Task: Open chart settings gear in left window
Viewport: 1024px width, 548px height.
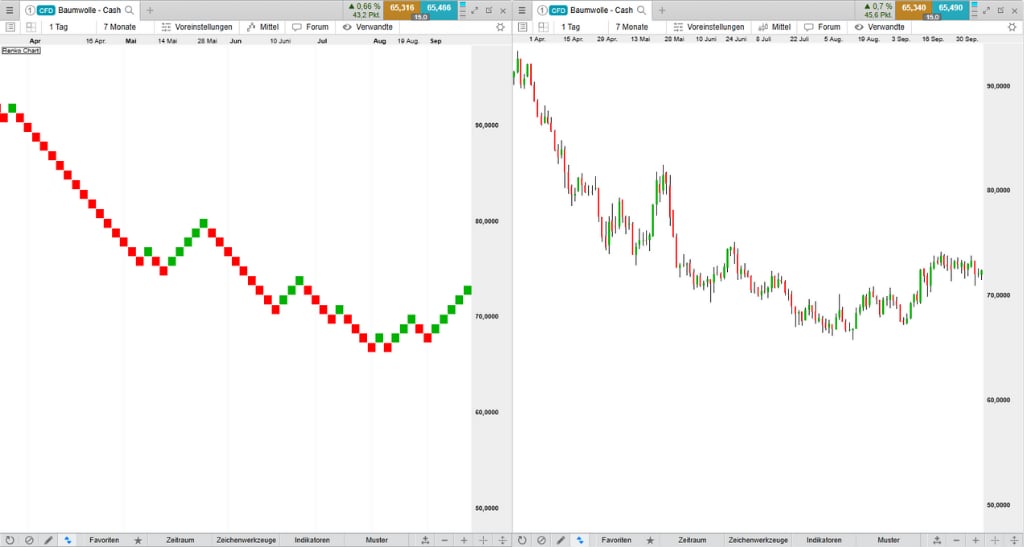Action: click(x=500, y=27)
